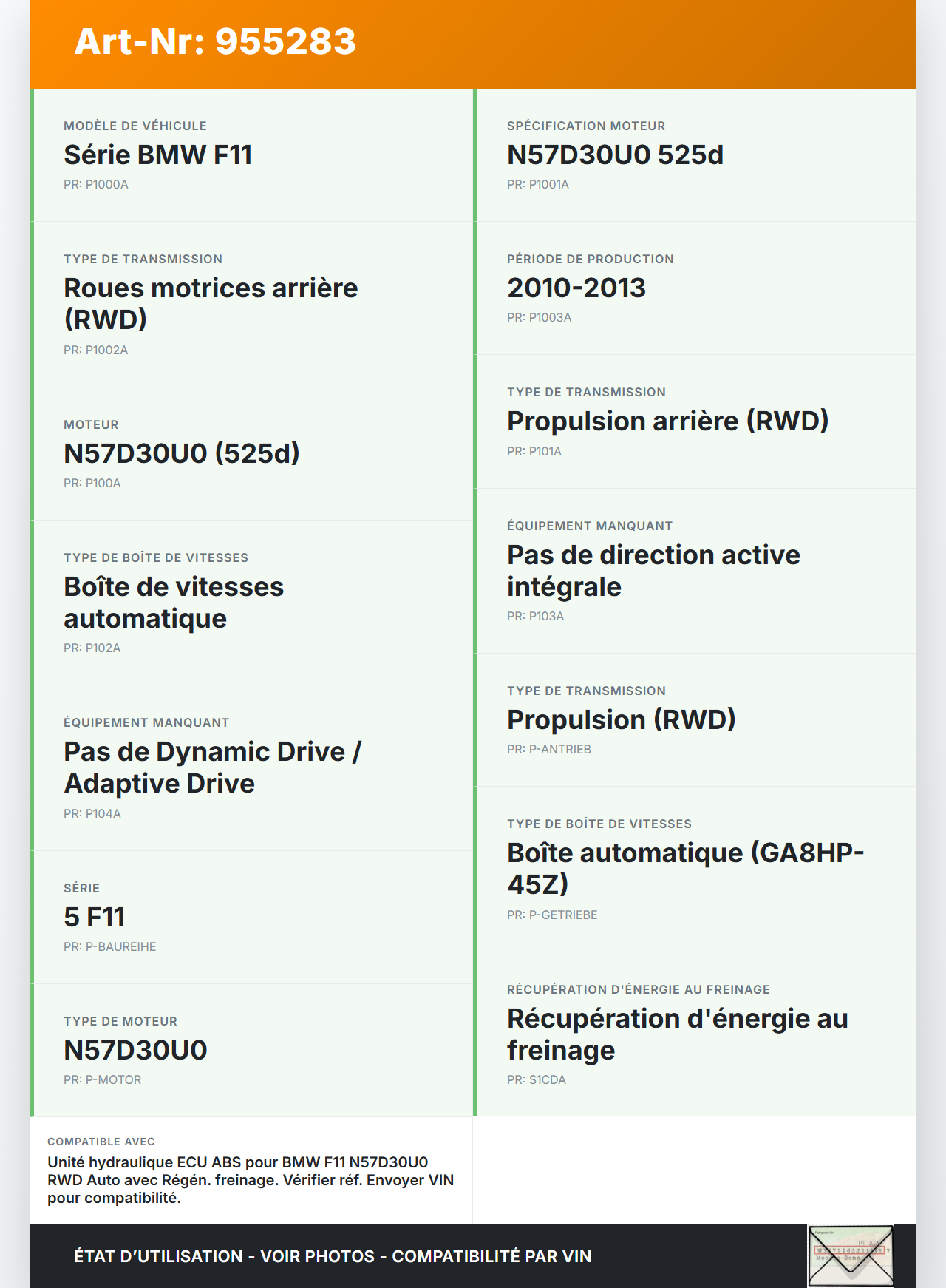Click the Art-Nr: 955283 header title

point(215,41)
